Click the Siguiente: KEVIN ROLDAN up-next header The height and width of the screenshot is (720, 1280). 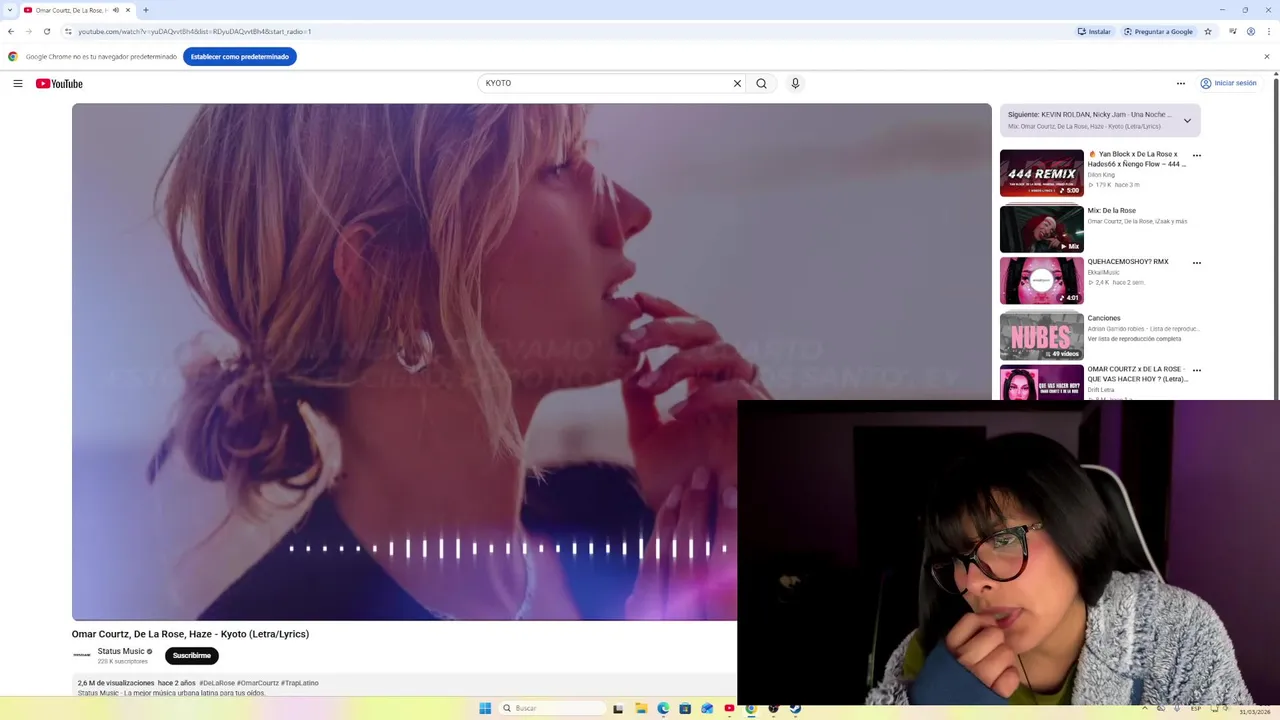[x=1090, y=115]
